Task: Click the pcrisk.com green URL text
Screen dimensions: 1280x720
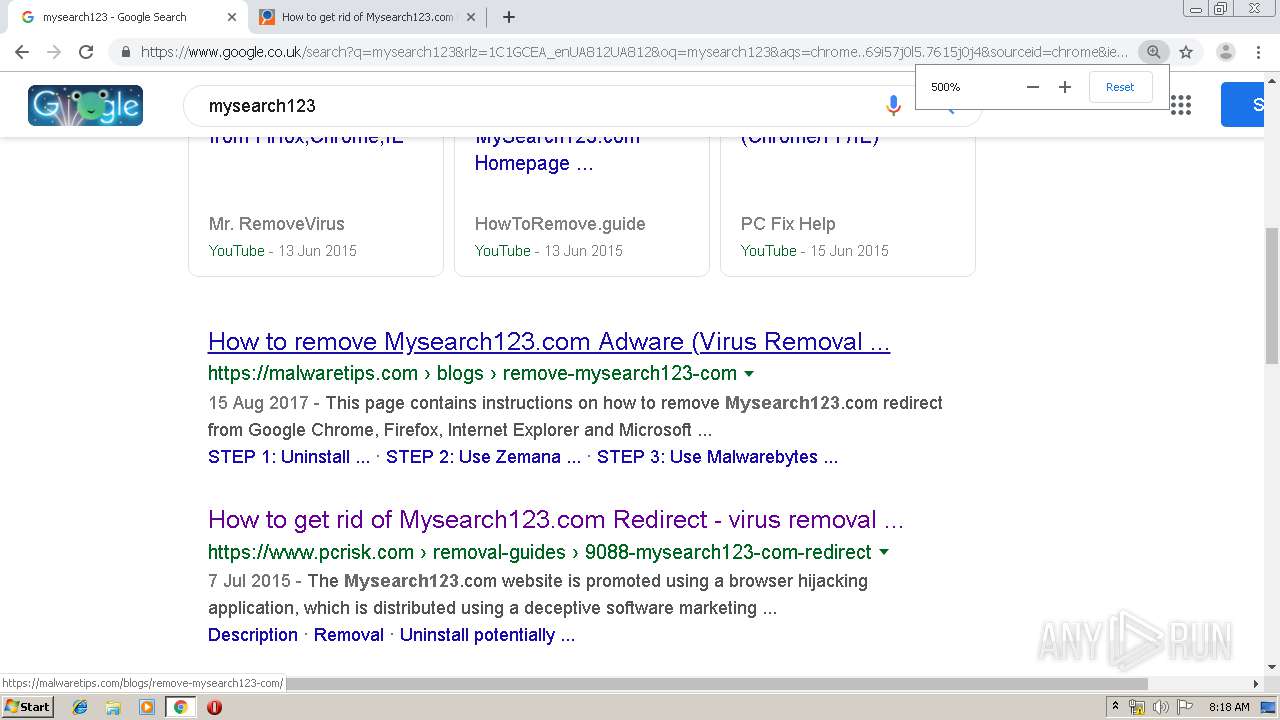Action: tap(540, 552)
